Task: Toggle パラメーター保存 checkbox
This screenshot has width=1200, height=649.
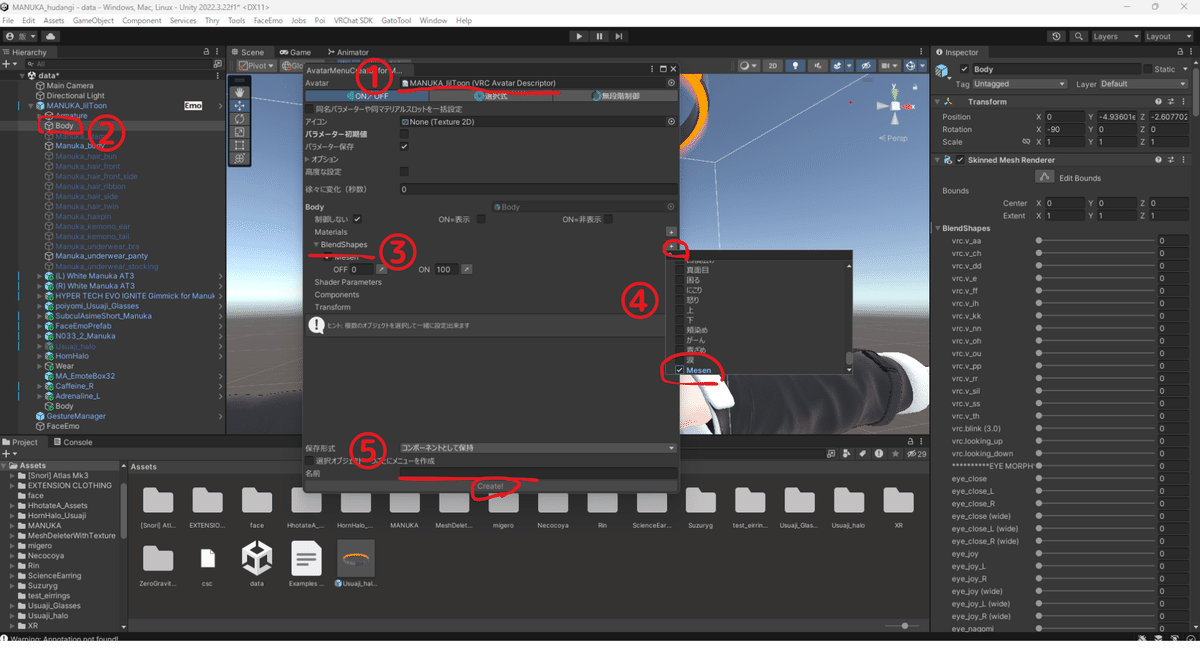Action: 404,146
